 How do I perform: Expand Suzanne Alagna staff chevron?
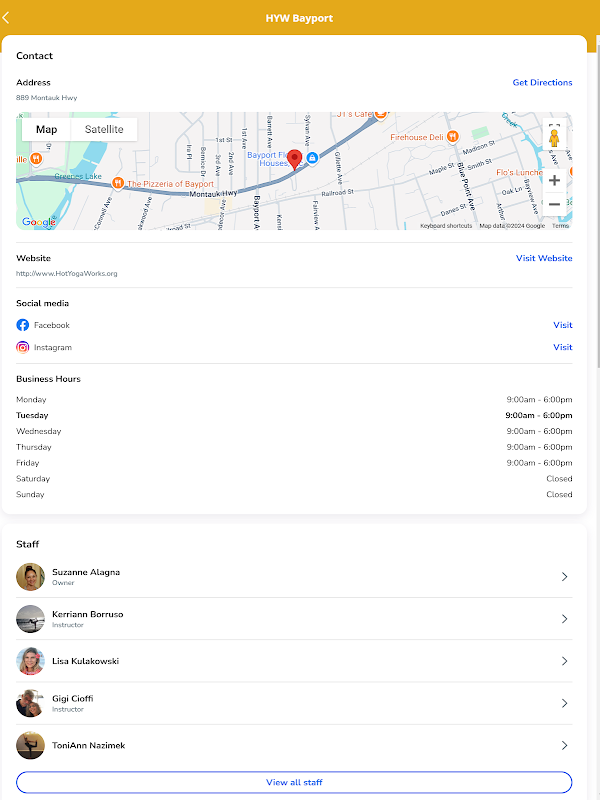[564, 577]
